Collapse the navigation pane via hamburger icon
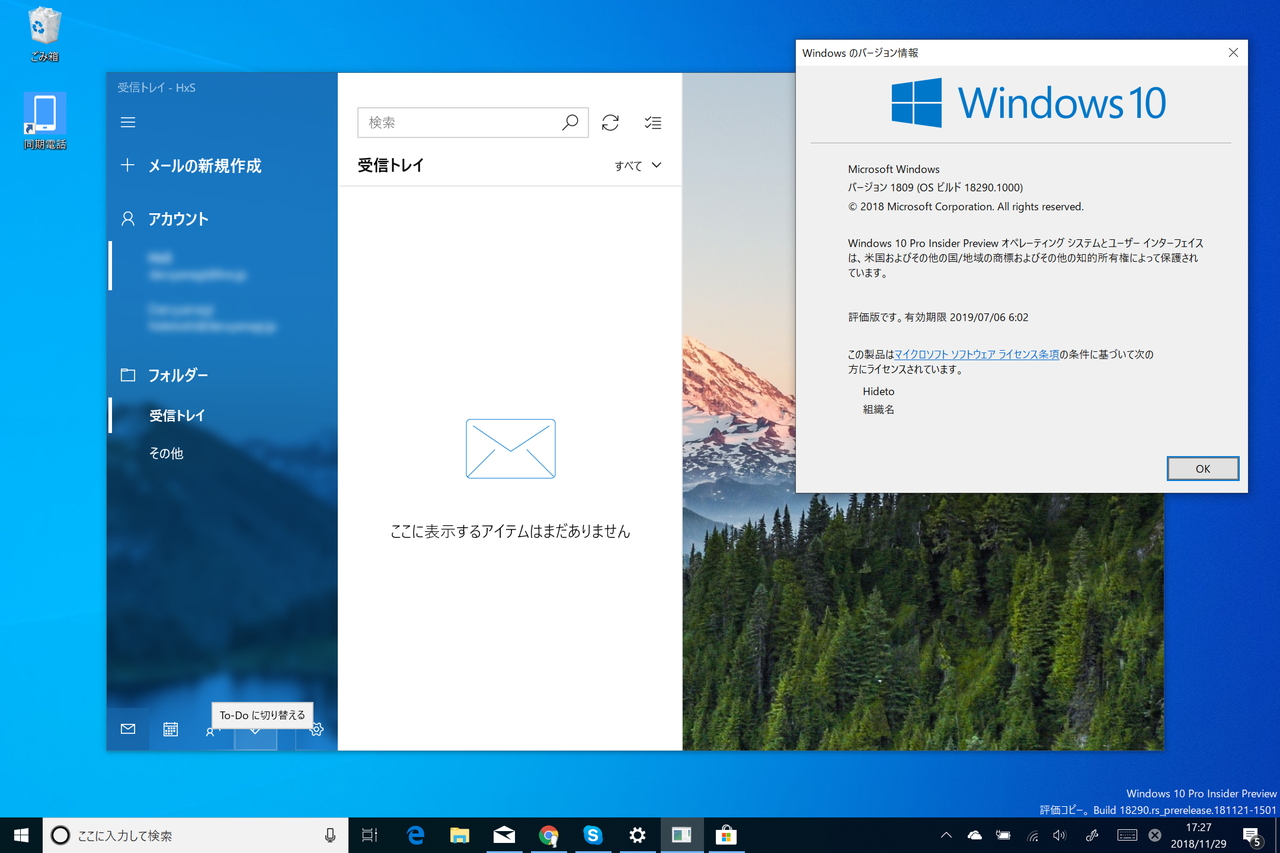 [x=128, y=122]
